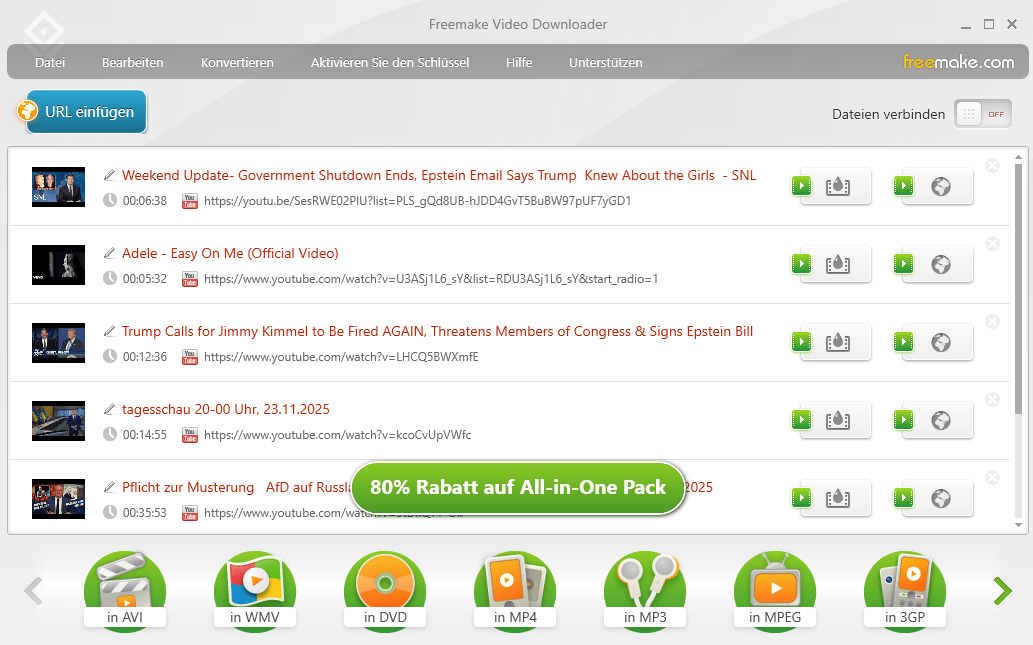Start download of the tagesschau video
The width and height of the screenshot is (1033, 645).
pyautogui.click(x=801, y=420)
